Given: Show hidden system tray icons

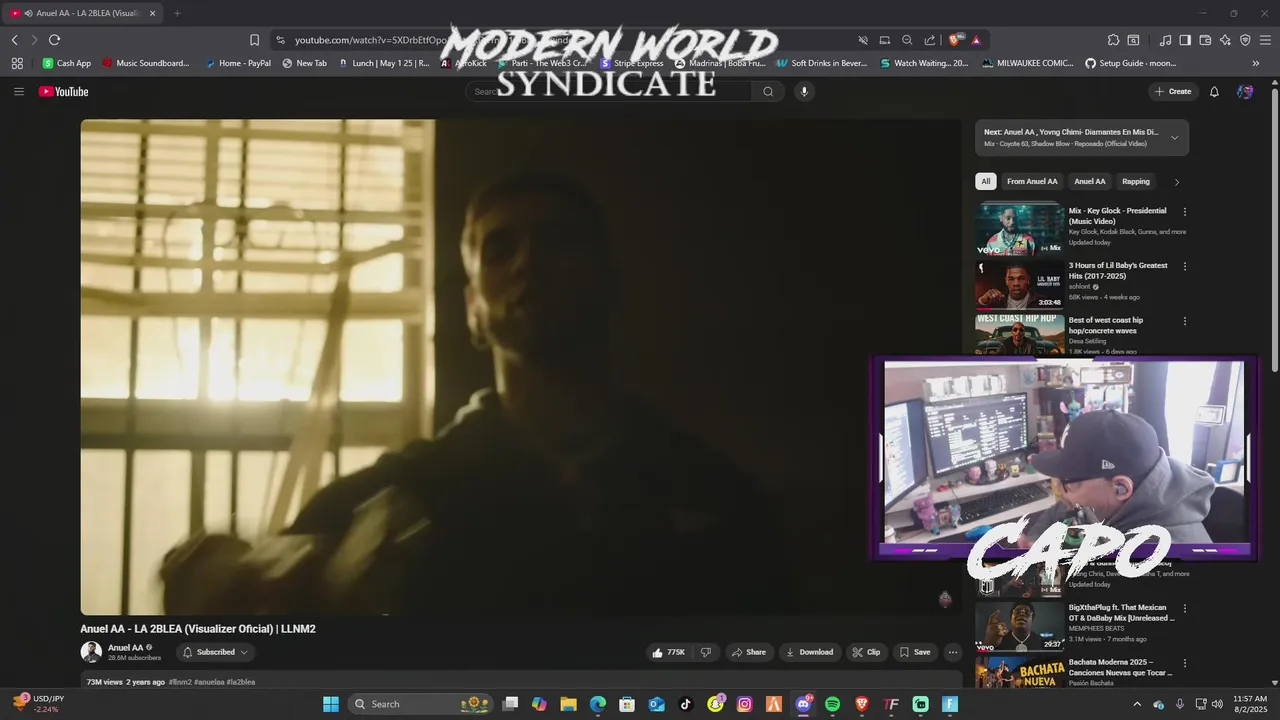Looking at the screenshot, I should (x=1136, y=704).
